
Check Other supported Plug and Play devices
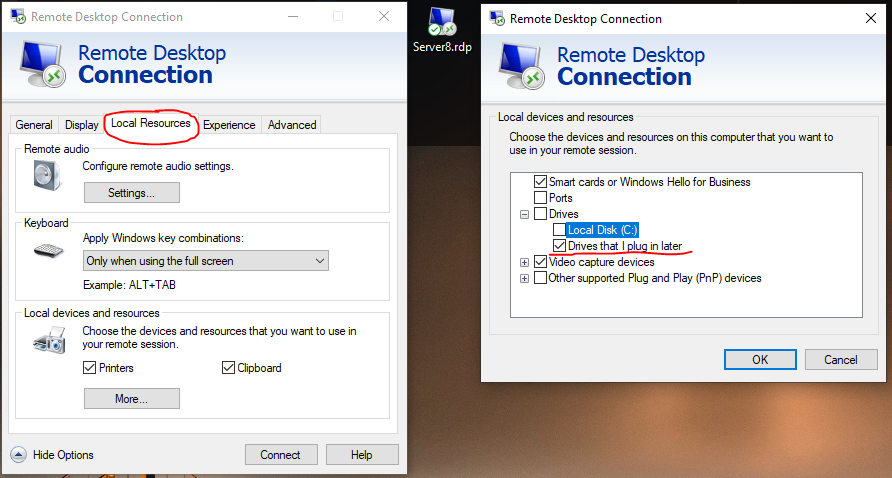point(540,278)
